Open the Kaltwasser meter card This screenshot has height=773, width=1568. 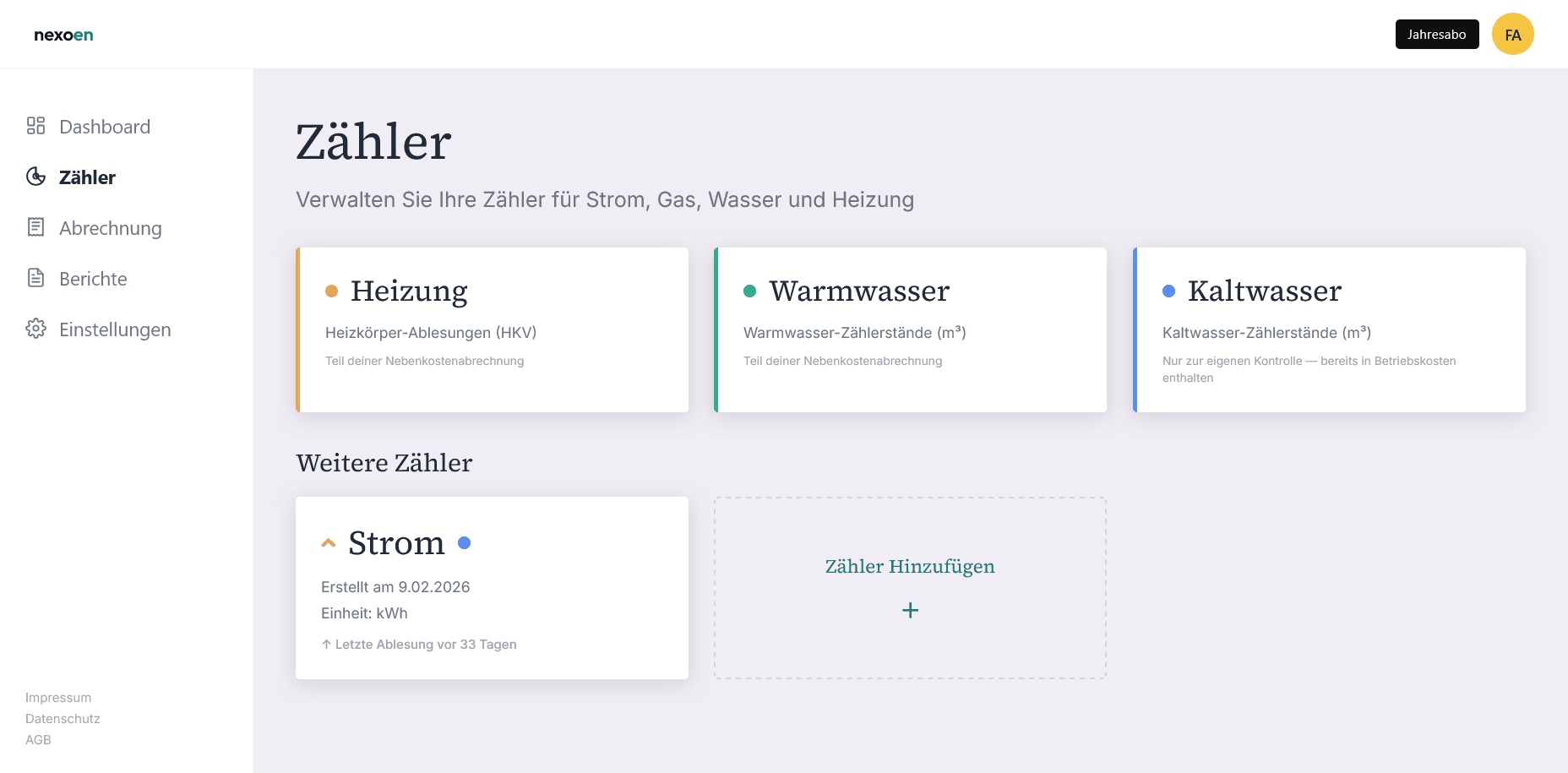pos(1329,329)
